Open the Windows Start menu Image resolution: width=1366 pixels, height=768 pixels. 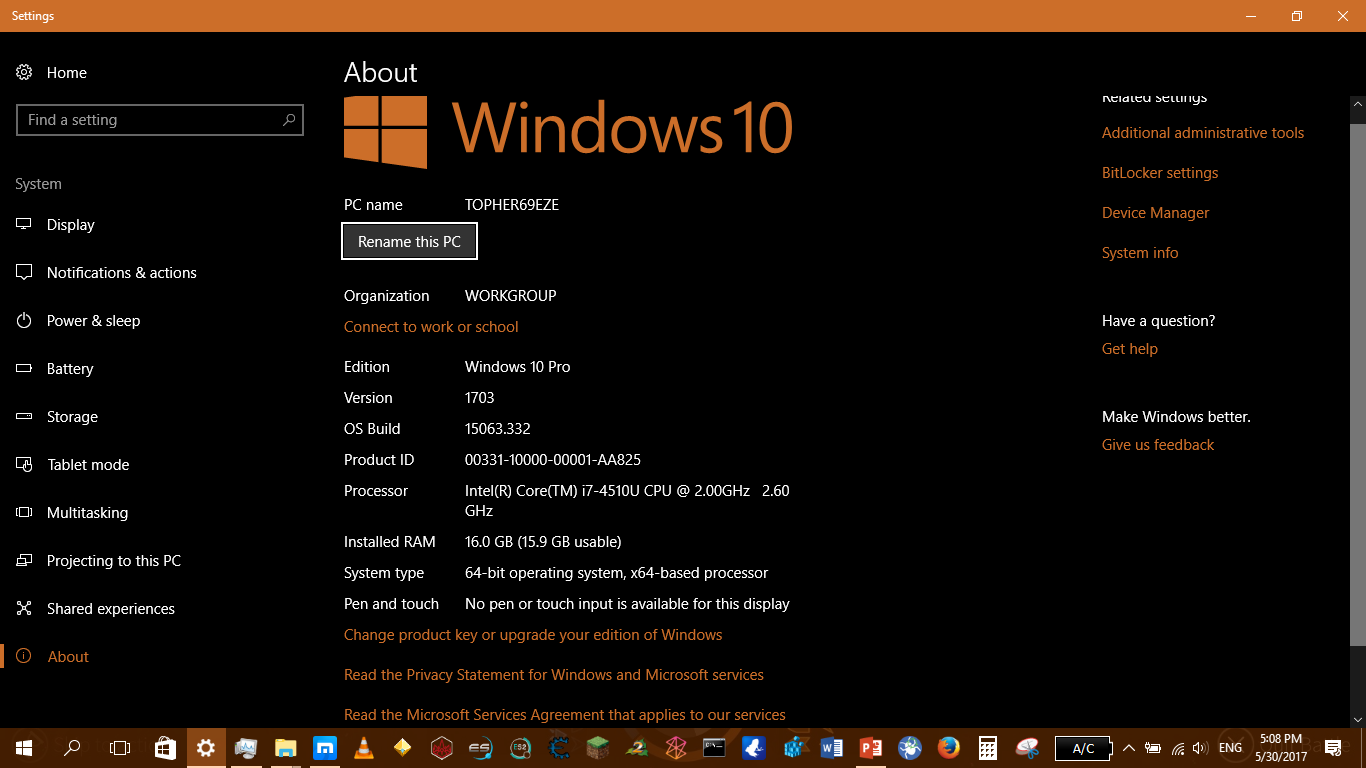click(24, 748)
